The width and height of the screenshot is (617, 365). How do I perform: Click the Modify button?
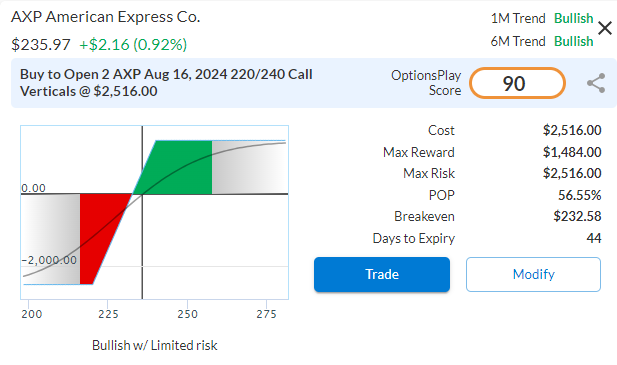point(533,274)
